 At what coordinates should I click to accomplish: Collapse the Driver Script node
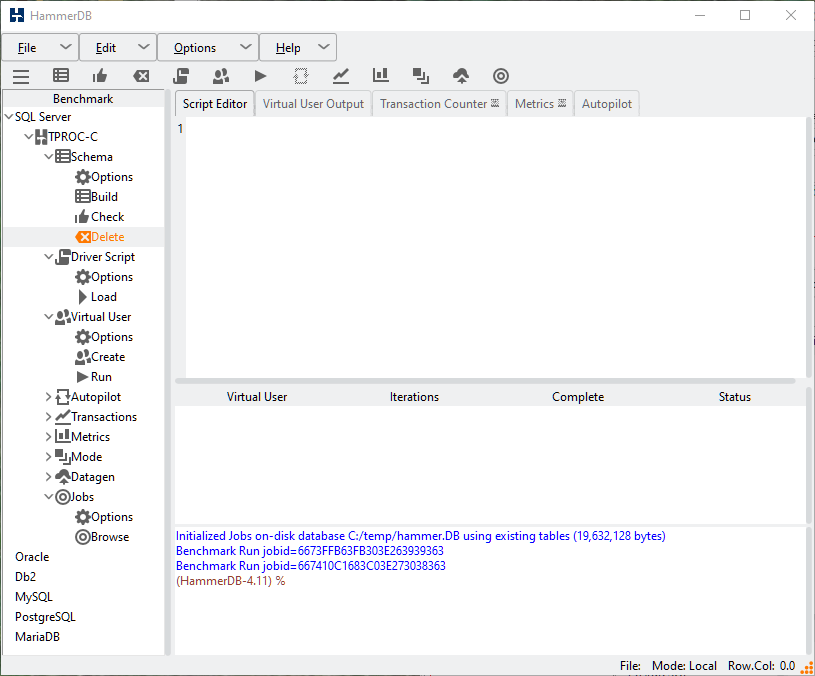[49, 257]
